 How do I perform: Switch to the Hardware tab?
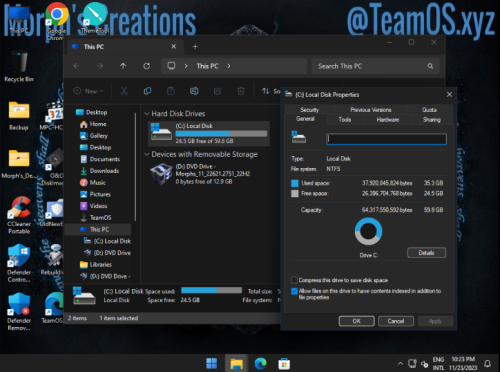pyautogui.click(x=388, y=119)
